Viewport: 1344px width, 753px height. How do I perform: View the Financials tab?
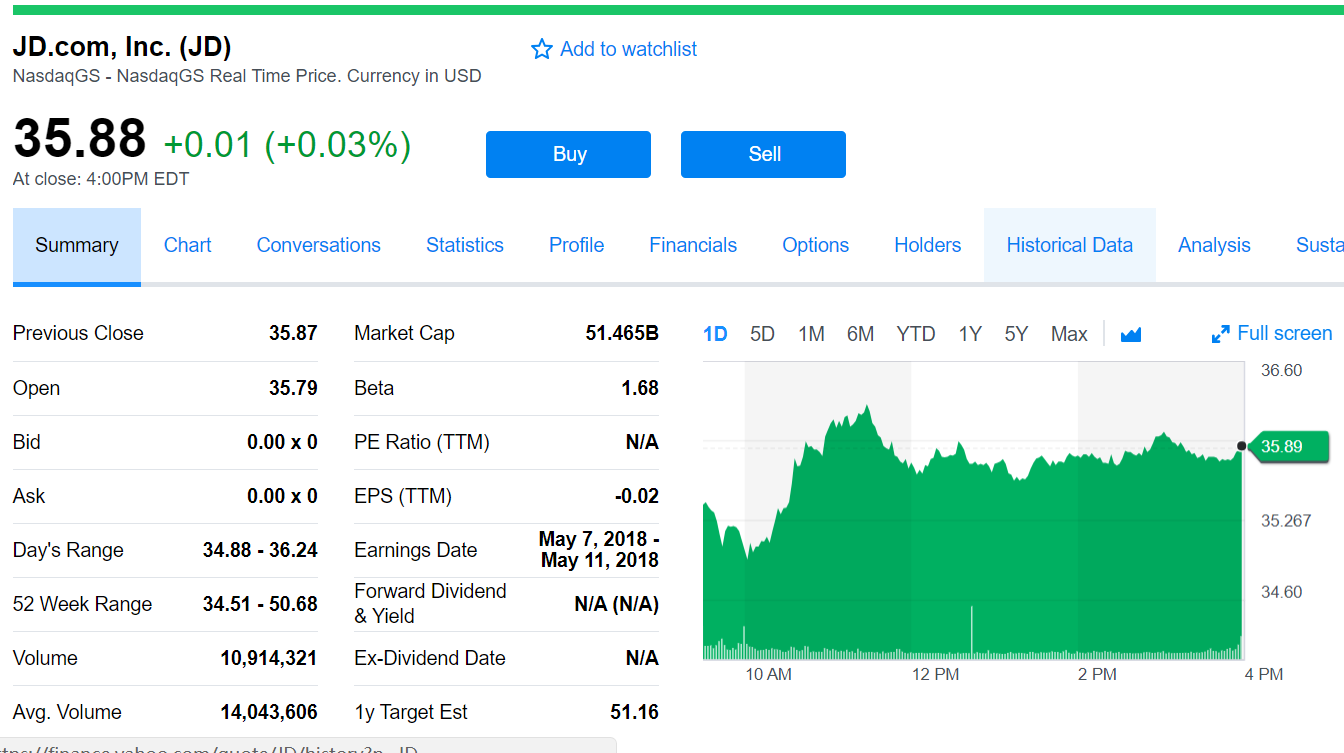pyautogui.click(x=693, y=245)
